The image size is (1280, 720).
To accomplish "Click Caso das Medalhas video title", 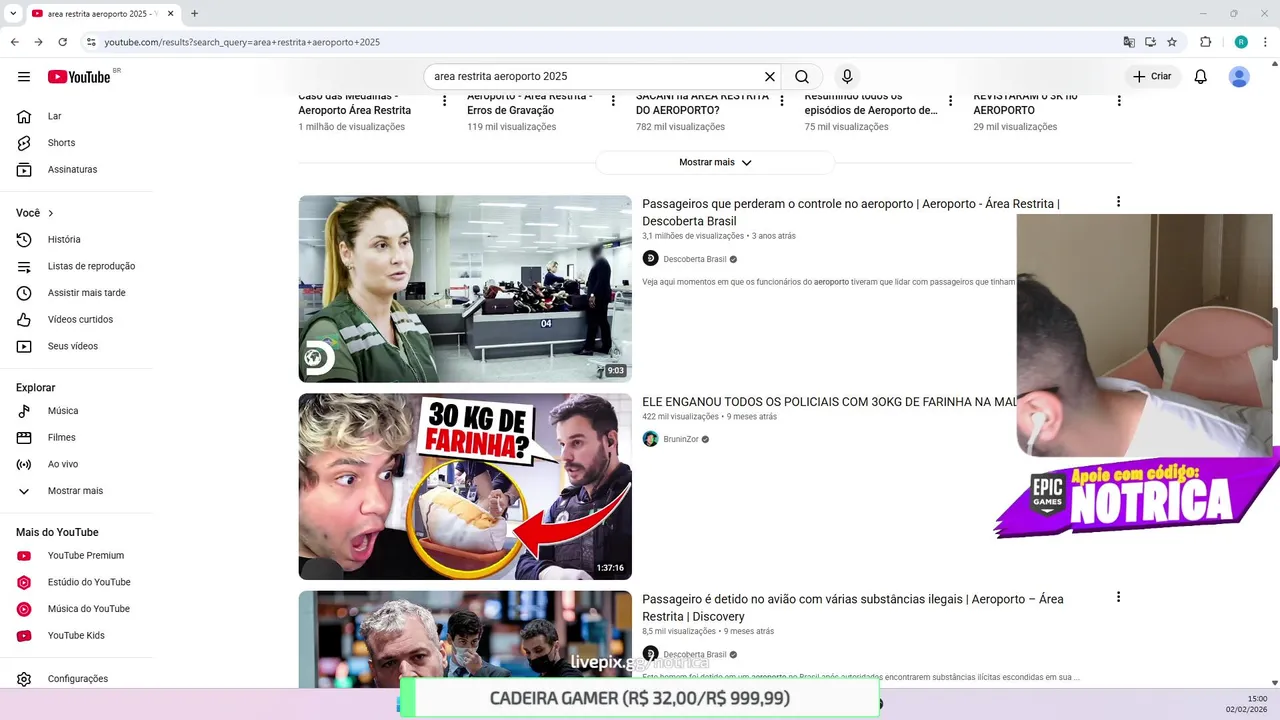I will (355, 103).
